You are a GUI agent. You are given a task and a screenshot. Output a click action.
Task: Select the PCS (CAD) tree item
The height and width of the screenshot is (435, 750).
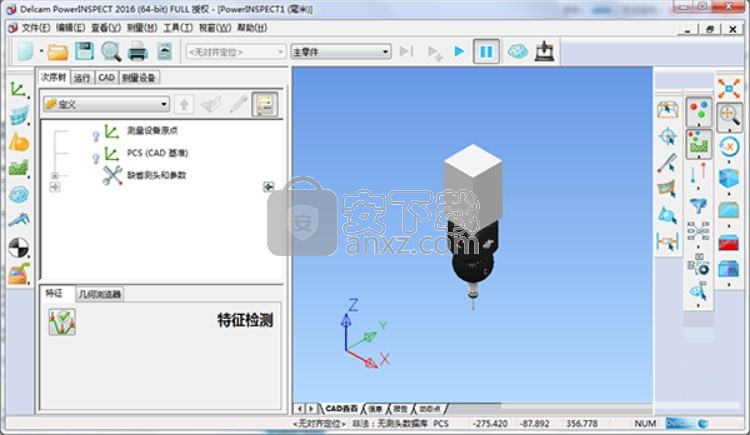[157, 153]
